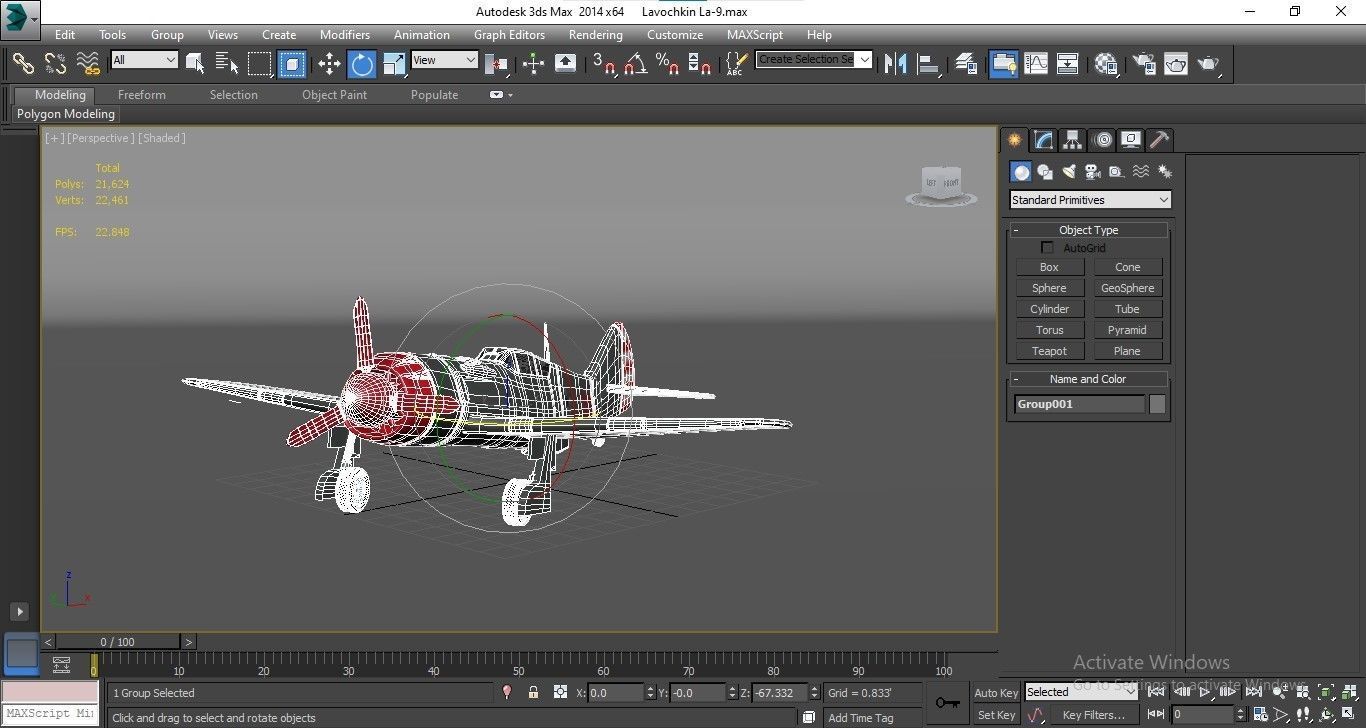
Task: Click Render Production teapot icon
Action: point(1209,64)
